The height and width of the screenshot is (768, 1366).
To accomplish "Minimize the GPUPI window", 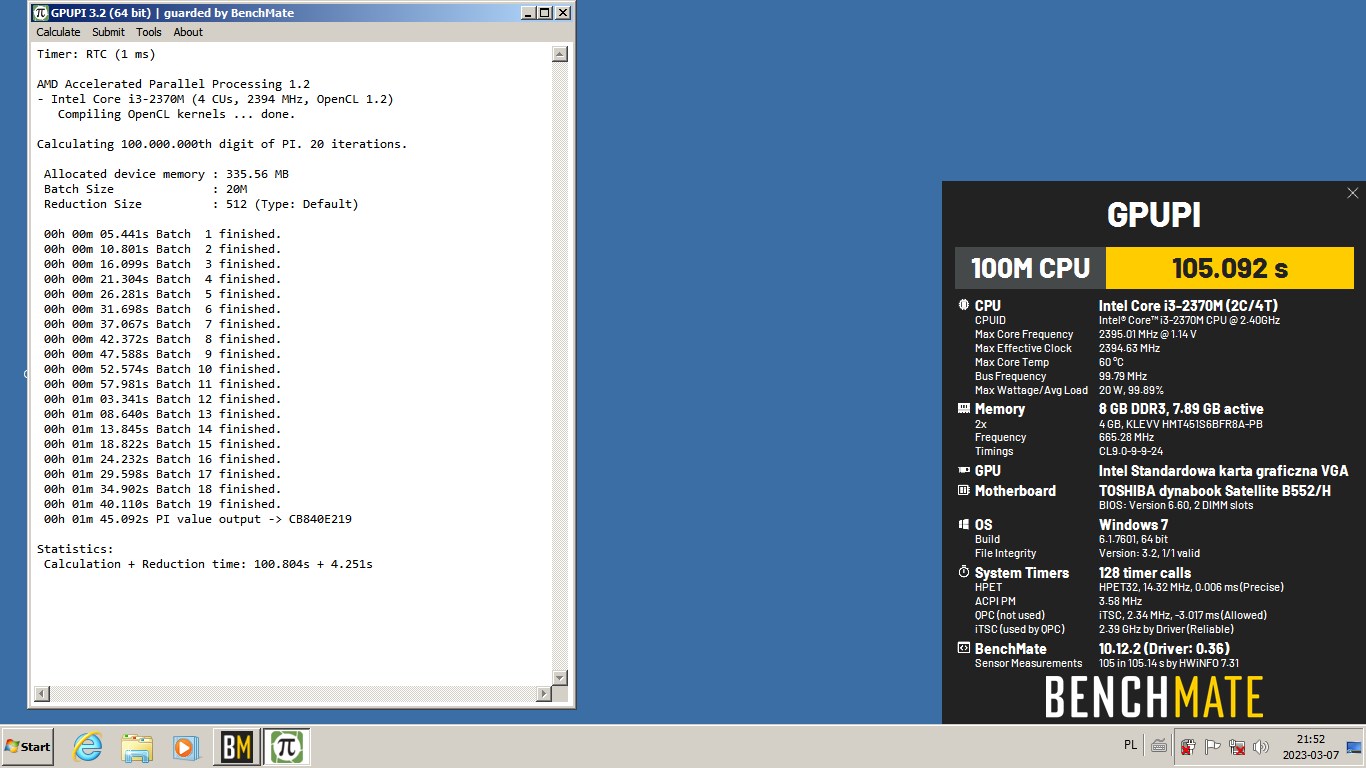I will click(x=528, y=13).
